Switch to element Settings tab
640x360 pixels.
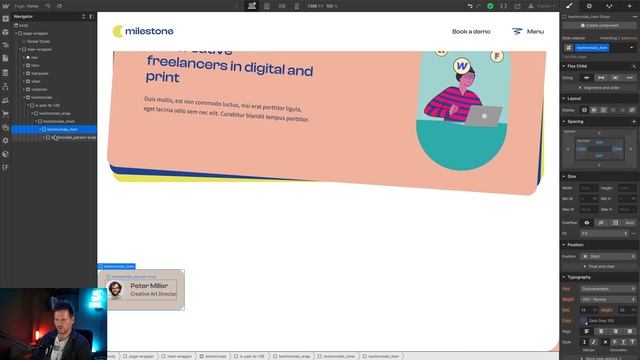(589, 6)
